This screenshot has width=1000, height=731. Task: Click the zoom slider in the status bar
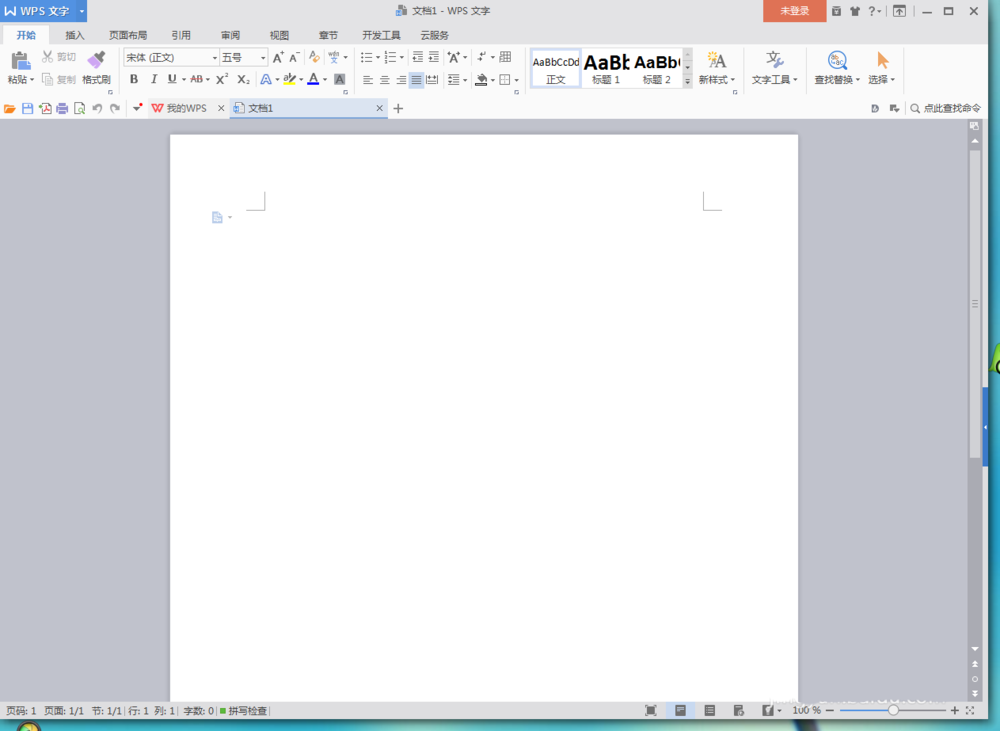893,710
